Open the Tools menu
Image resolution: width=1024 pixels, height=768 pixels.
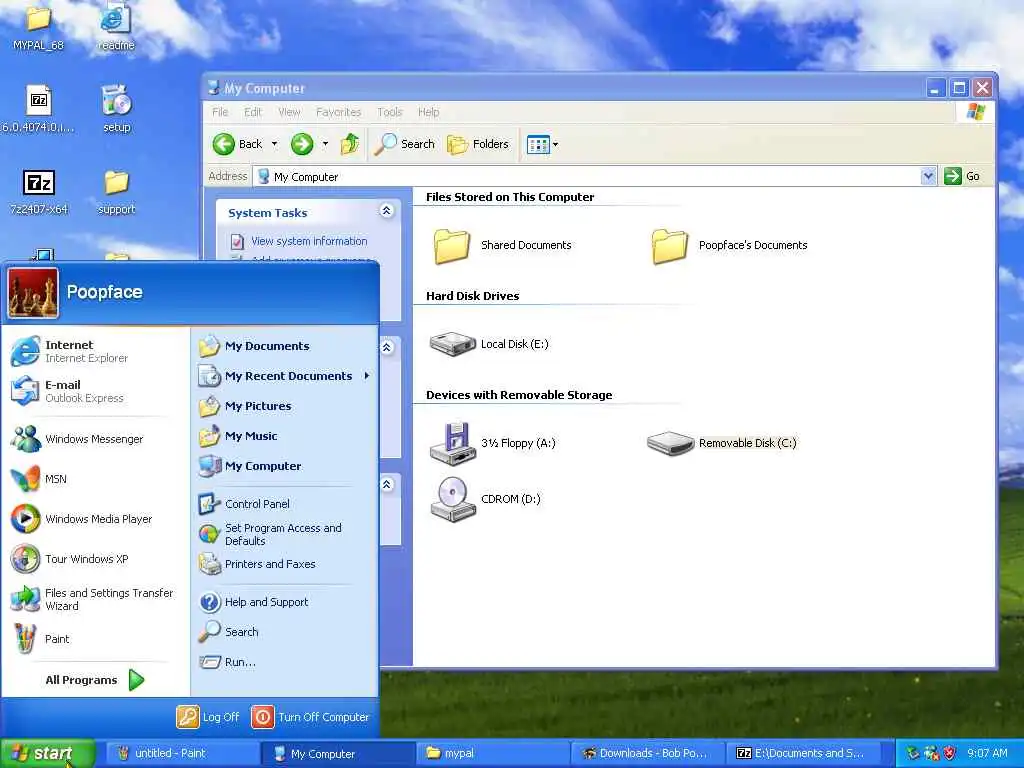pyautogui.click(x=390, y=112)
